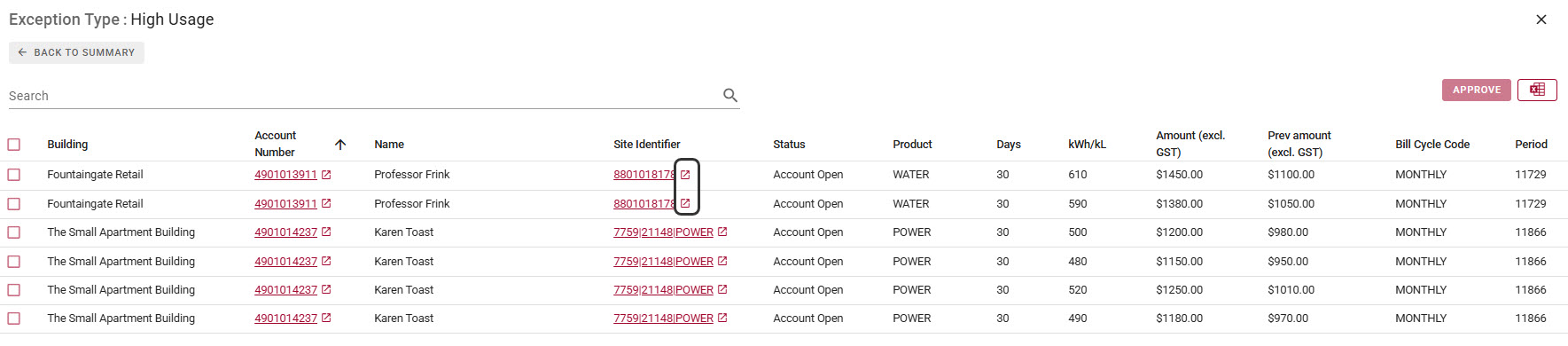1568x346 pixels.
Task: Open site identifier external icon in $1380.00 row
Action: tap(685, 204)
